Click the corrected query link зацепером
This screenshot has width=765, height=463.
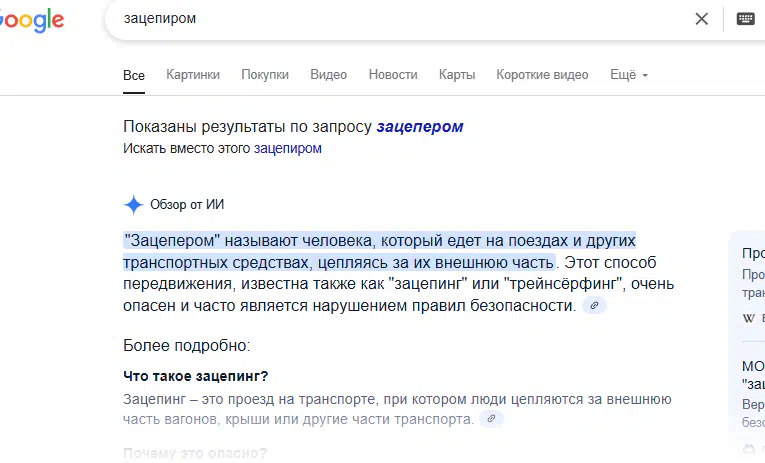(x=420, y=127)
